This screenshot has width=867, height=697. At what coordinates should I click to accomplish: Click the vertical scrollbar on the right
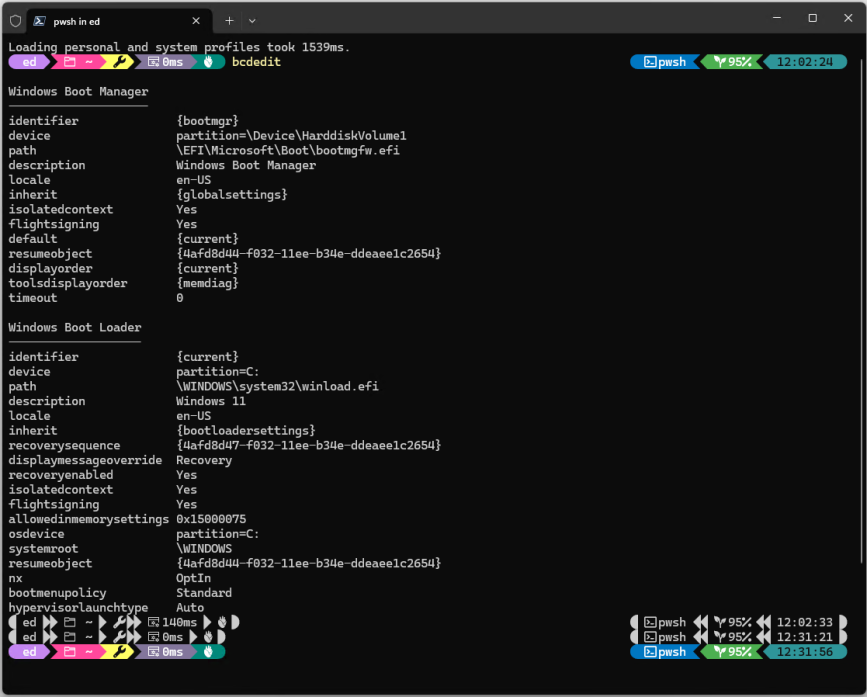(x=862, y=300)
